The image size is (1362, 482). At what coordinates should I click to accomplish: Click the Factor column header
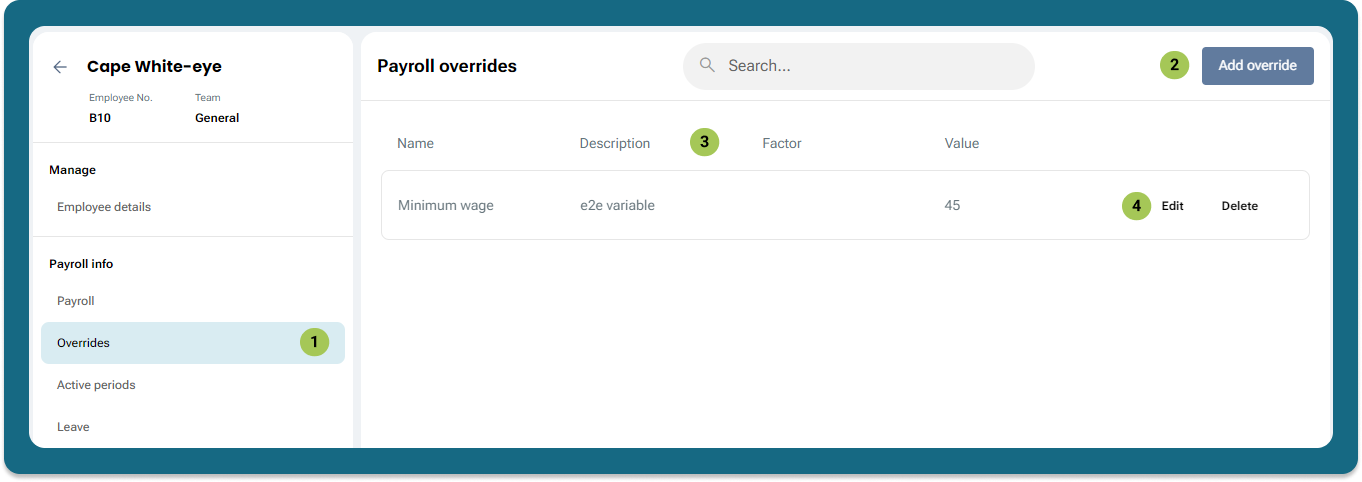781,143
